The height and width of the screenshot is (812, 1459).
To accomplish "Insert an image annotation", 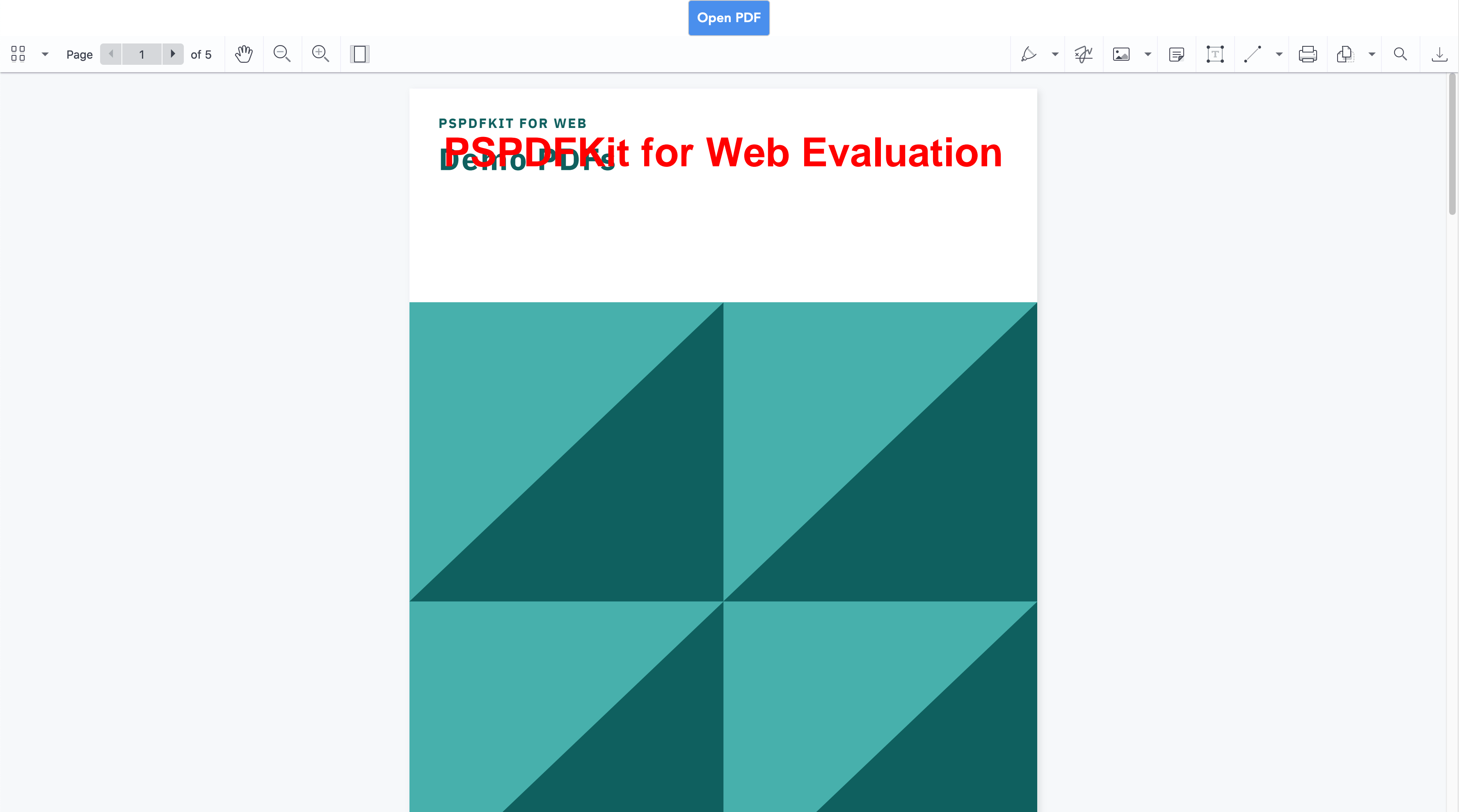I will tap(1121, 54).
